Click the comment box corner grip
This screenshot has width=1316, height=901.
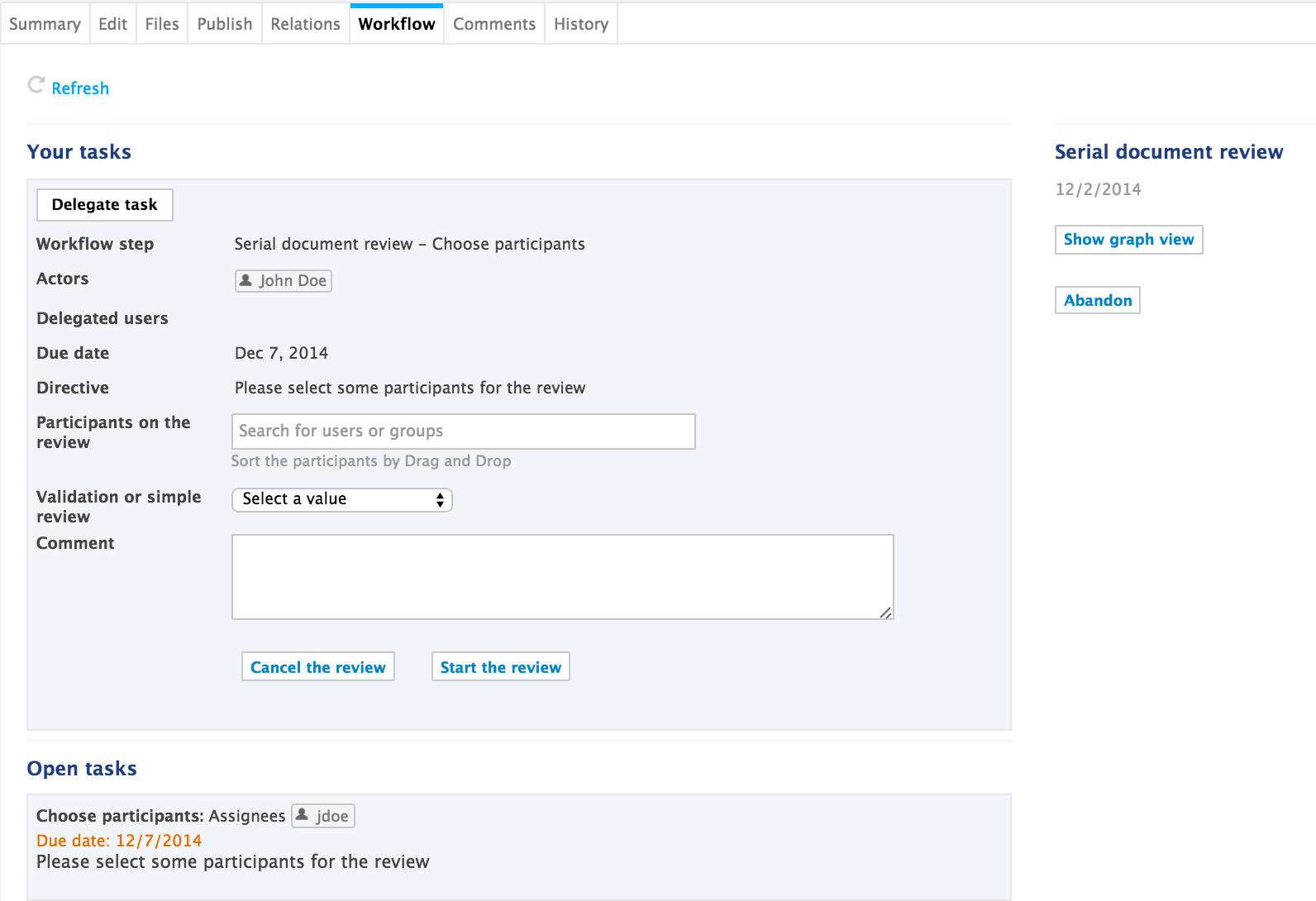[x=885, y=612]
